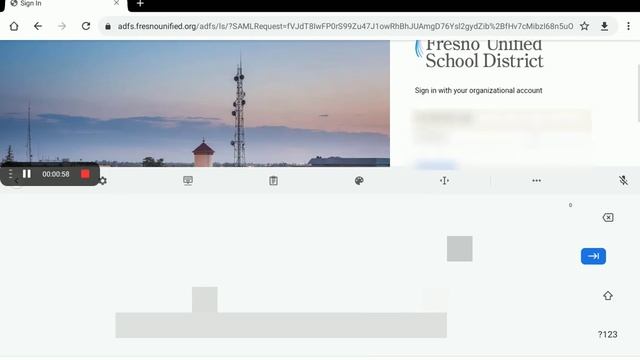
Task: Reload the current page
Action: pyautogui.click(x=86, y=26)
